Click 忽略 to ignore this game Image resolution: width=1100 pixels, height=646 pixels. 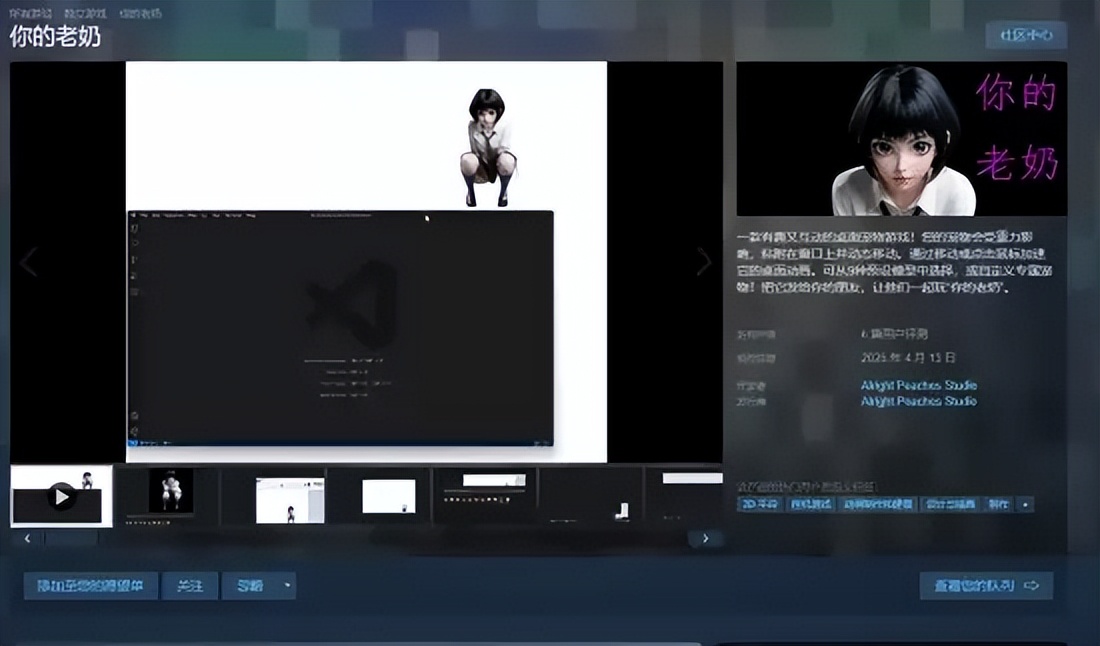249,587
